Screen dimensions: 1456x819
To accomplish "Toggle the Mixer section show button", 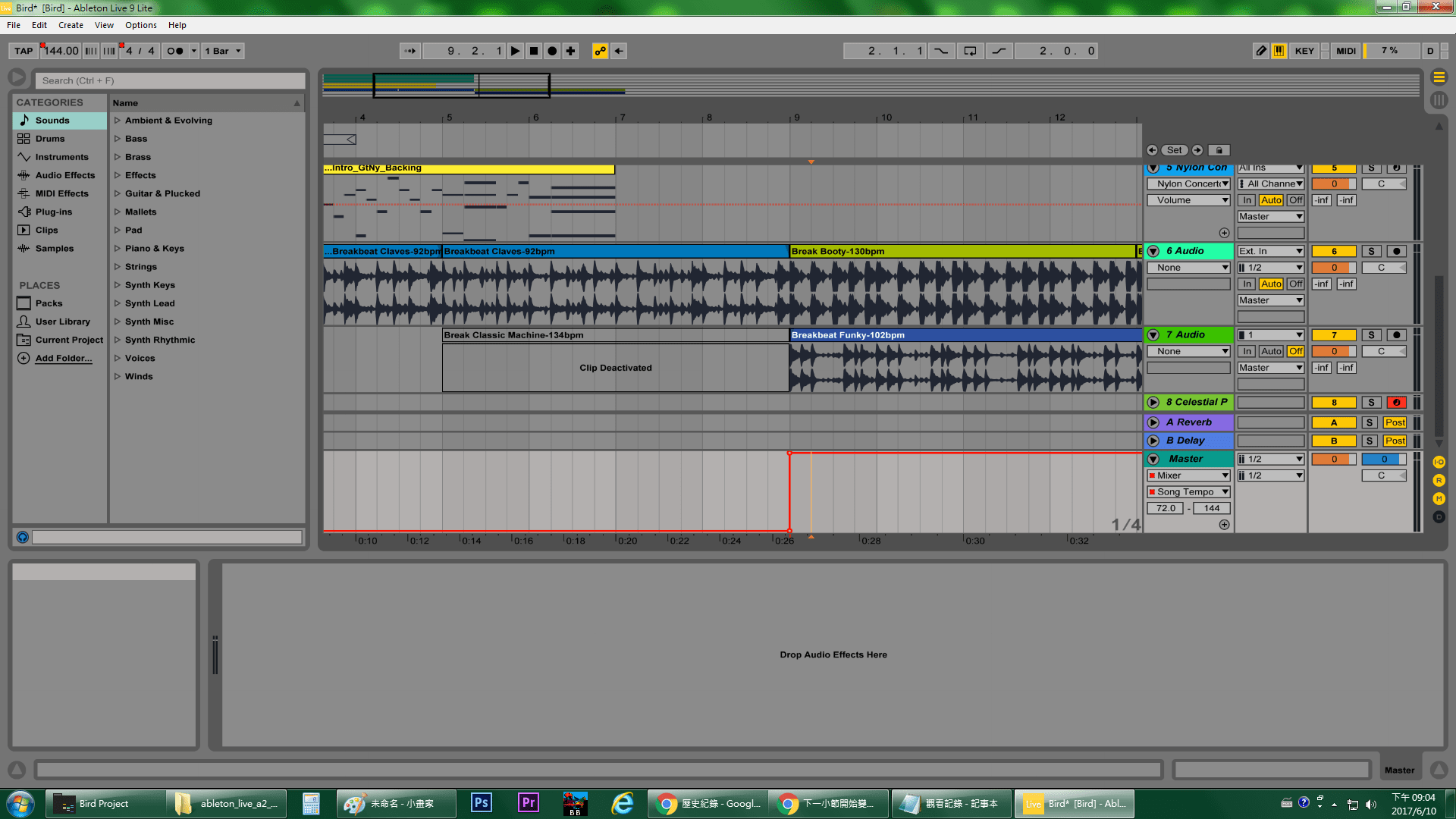I will pyautogui.click(x=1439, y=498).
